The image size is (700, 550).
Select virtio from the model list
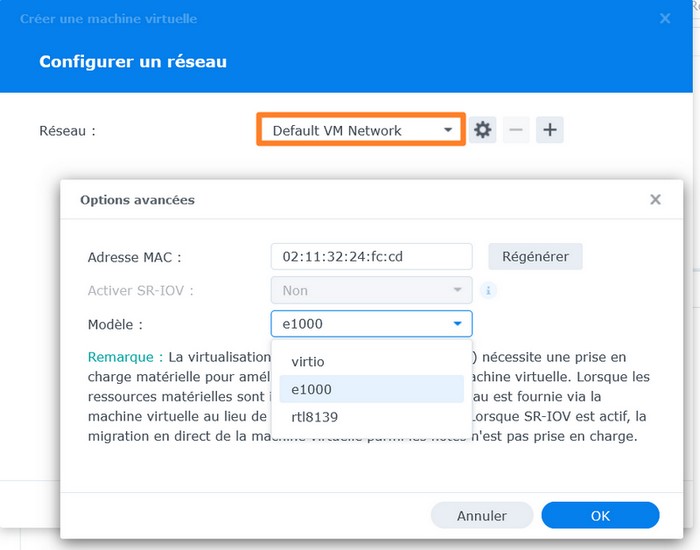click(x=308, y=361)
